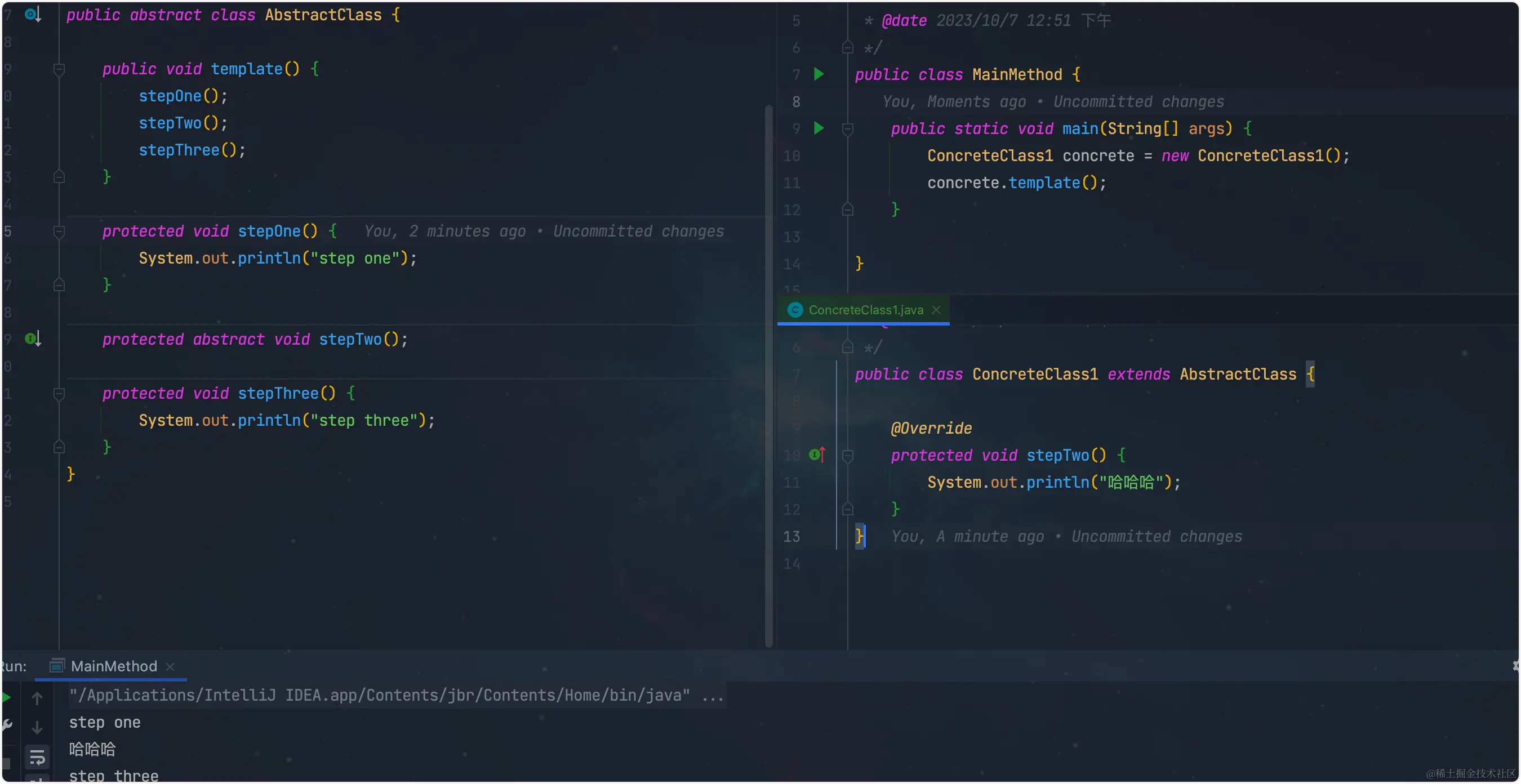Viewport: 1521px width, 784px height.
Task: Click the subclassed gutter icon beside AbstractClass
Action: pyautogui.click(x=33, y=14)
